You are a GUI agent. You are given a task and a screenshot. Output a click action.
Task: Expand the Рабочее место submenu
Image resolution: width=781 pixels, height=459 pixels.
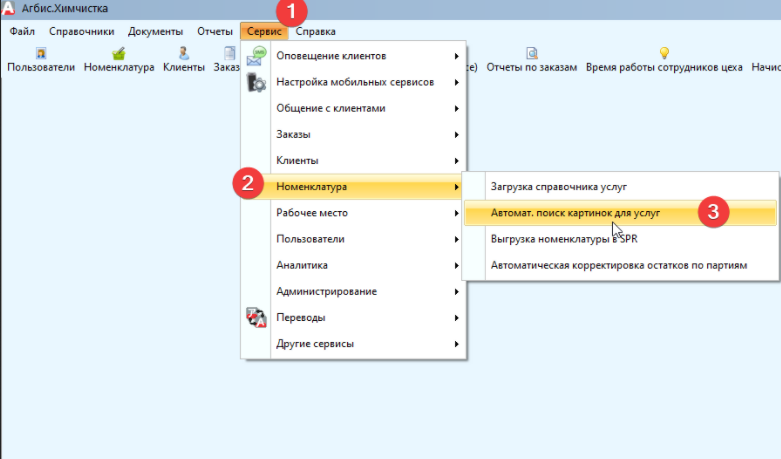(354, 213)
